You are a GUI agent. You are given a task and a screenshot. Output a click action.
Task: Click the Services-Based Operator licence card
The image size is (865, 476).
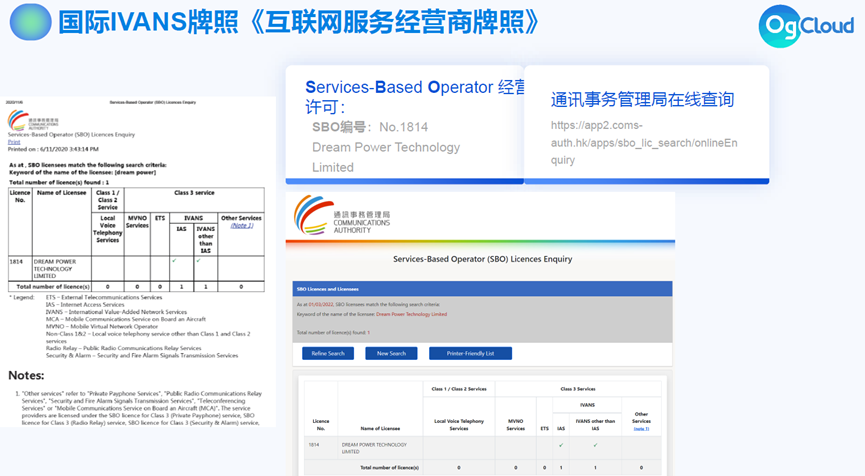[404, 125]
